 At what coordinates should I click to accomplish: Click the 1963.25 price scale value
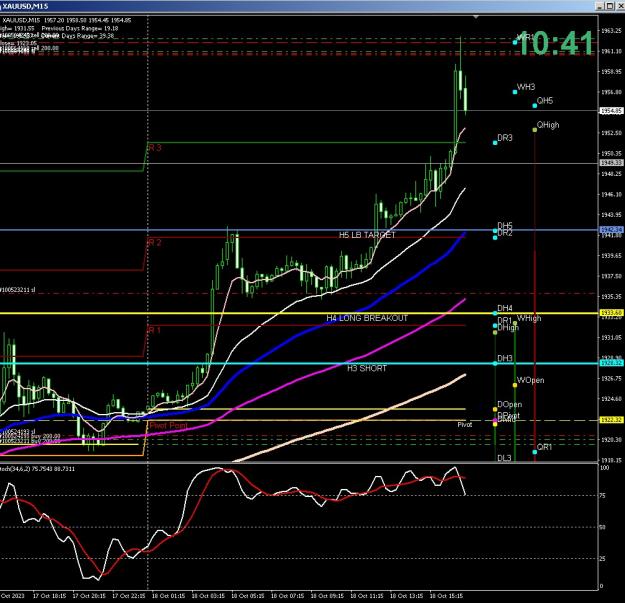[611, 31]
